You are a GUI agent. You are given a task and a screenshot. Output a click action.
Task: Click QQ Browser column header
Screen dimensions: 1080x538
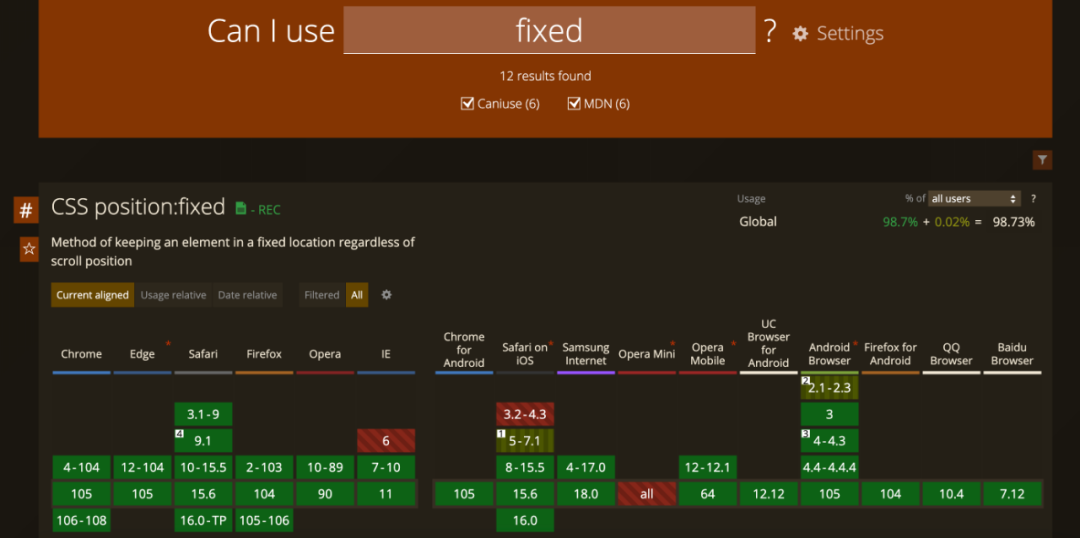951,354
